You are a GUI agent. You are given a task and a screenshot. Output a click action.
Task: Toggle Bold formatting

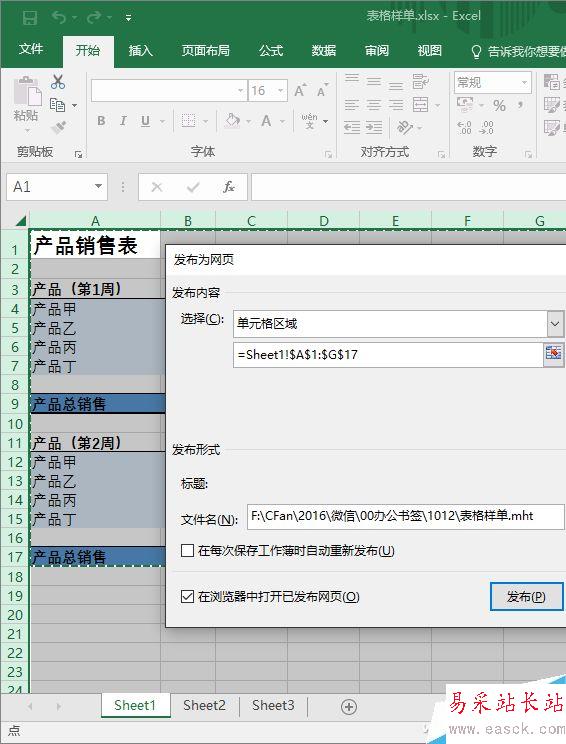tap(101, 121)
